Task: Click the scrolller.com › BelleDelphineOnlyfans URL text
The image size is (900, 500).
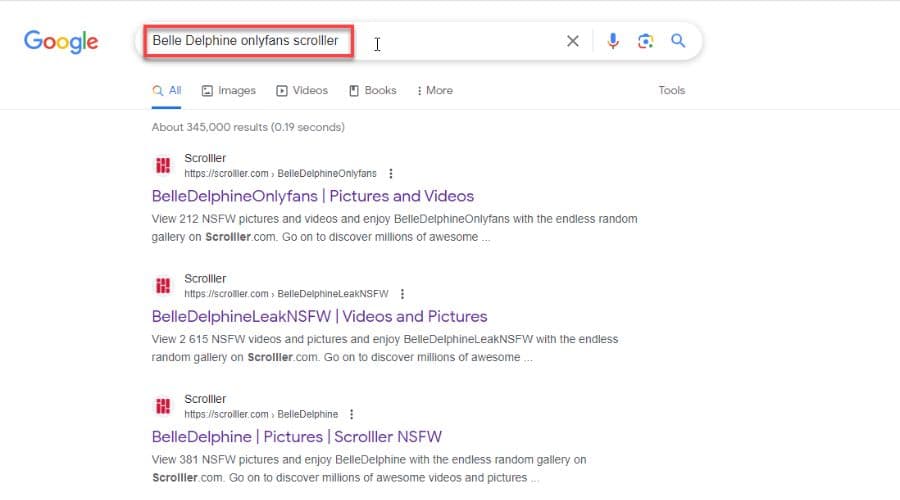Action: click(x=280, y=173)
